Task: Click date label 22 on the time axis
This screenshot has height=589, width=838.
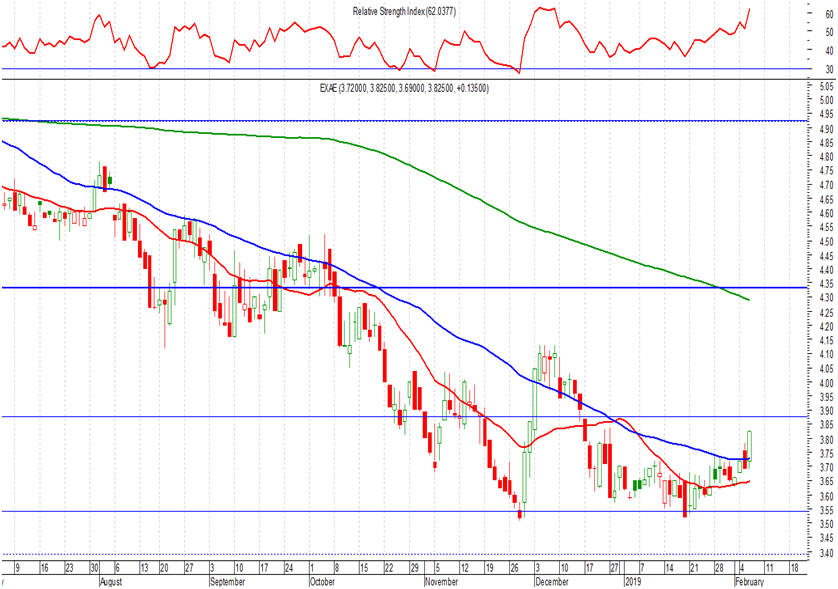Action: (x=389, y=568)
